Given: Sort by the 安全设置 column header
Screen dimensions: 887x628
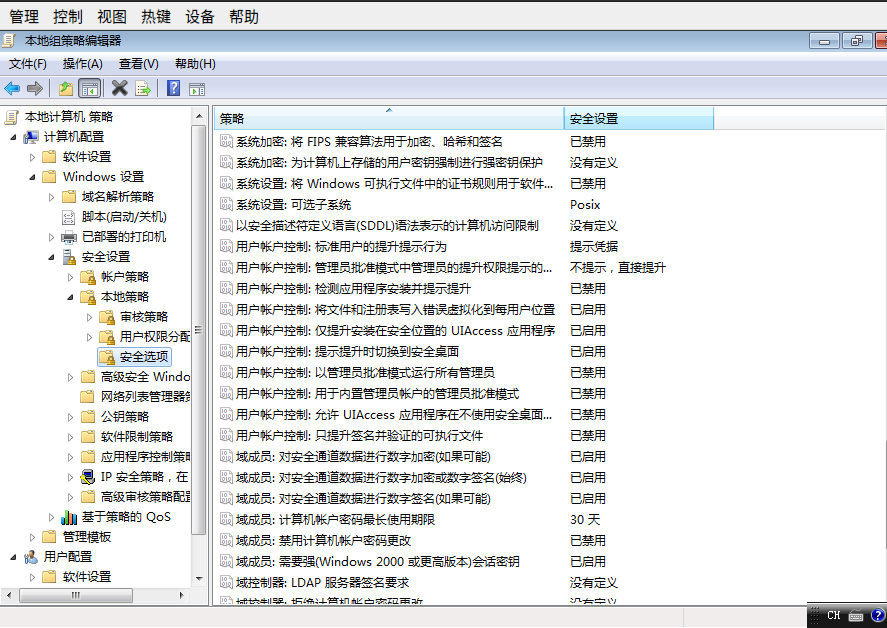Looking at the screenshot, I should point(639,119).
